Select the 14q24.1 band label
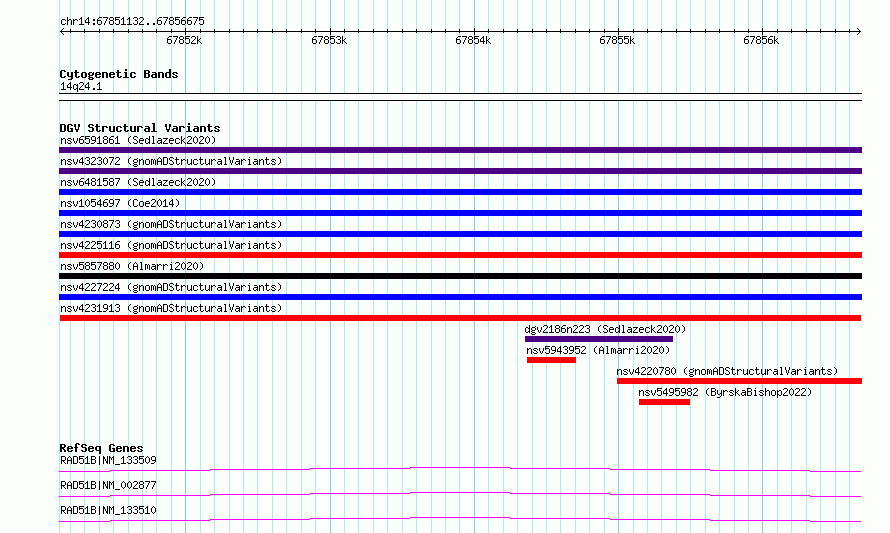The width and height of the screenshot is (890, 533). click(81, 86)
